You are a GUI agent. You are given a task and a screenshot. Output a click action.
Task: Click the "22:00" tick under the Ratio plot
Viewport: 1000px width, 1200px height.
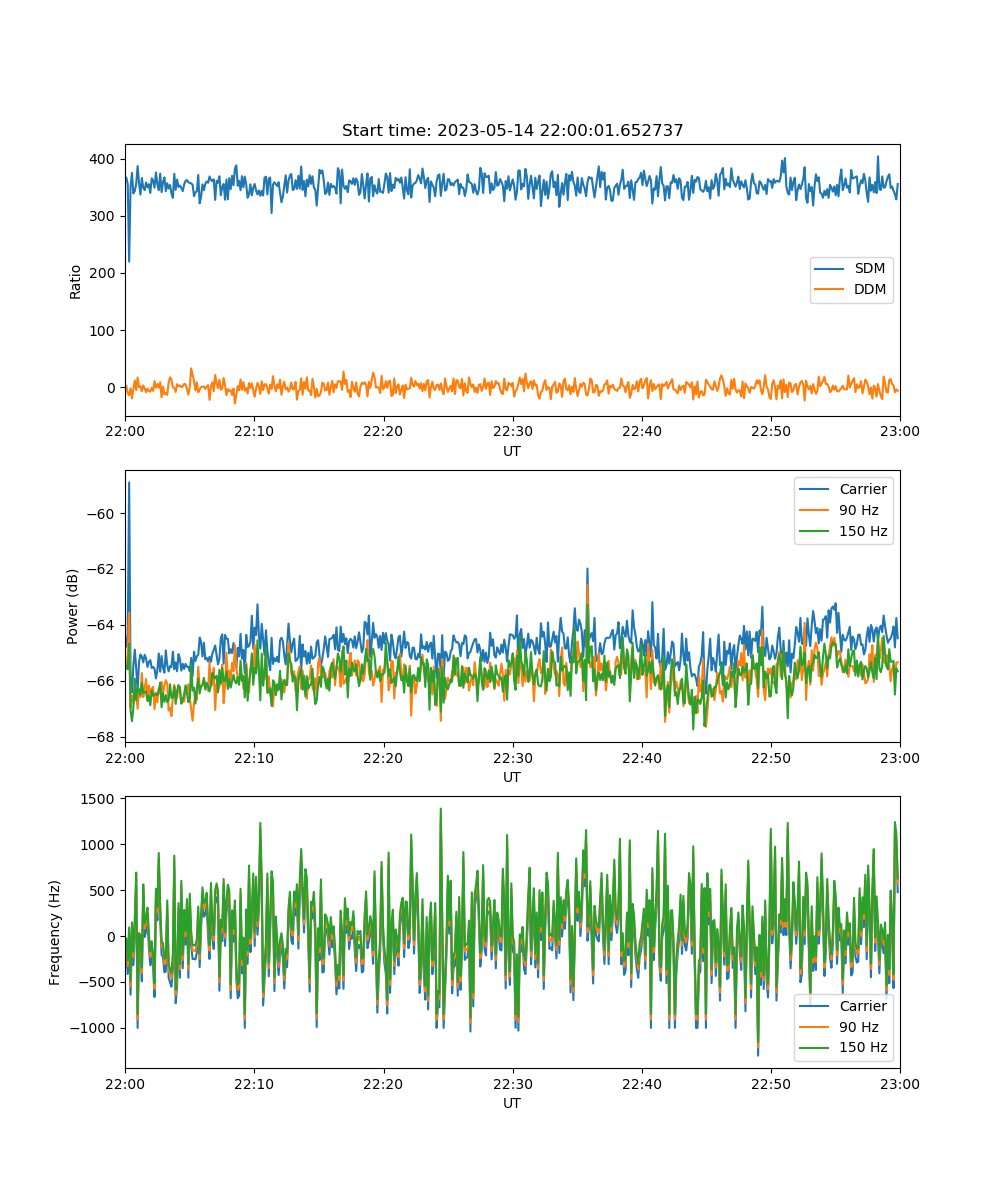pos(125,431)
